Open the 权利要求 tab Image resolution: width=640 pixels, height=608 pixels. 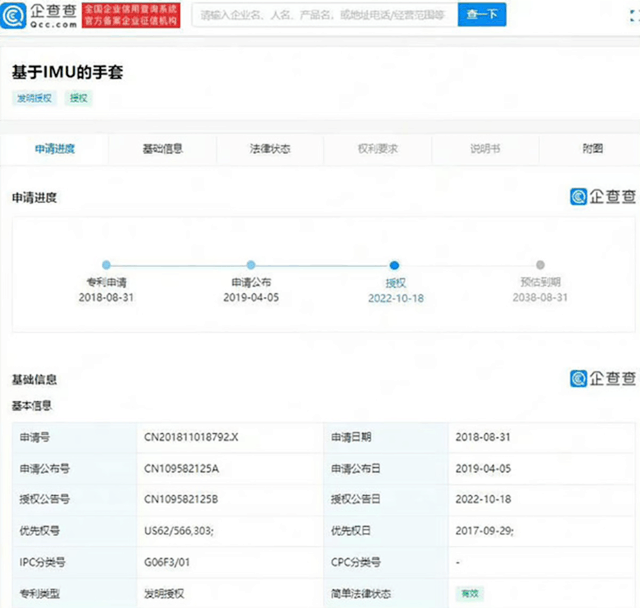(x=378, y=149)
